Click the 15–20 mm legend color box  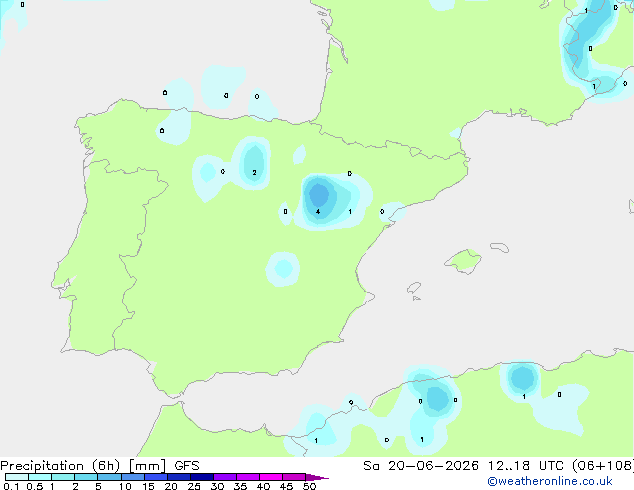156,477
